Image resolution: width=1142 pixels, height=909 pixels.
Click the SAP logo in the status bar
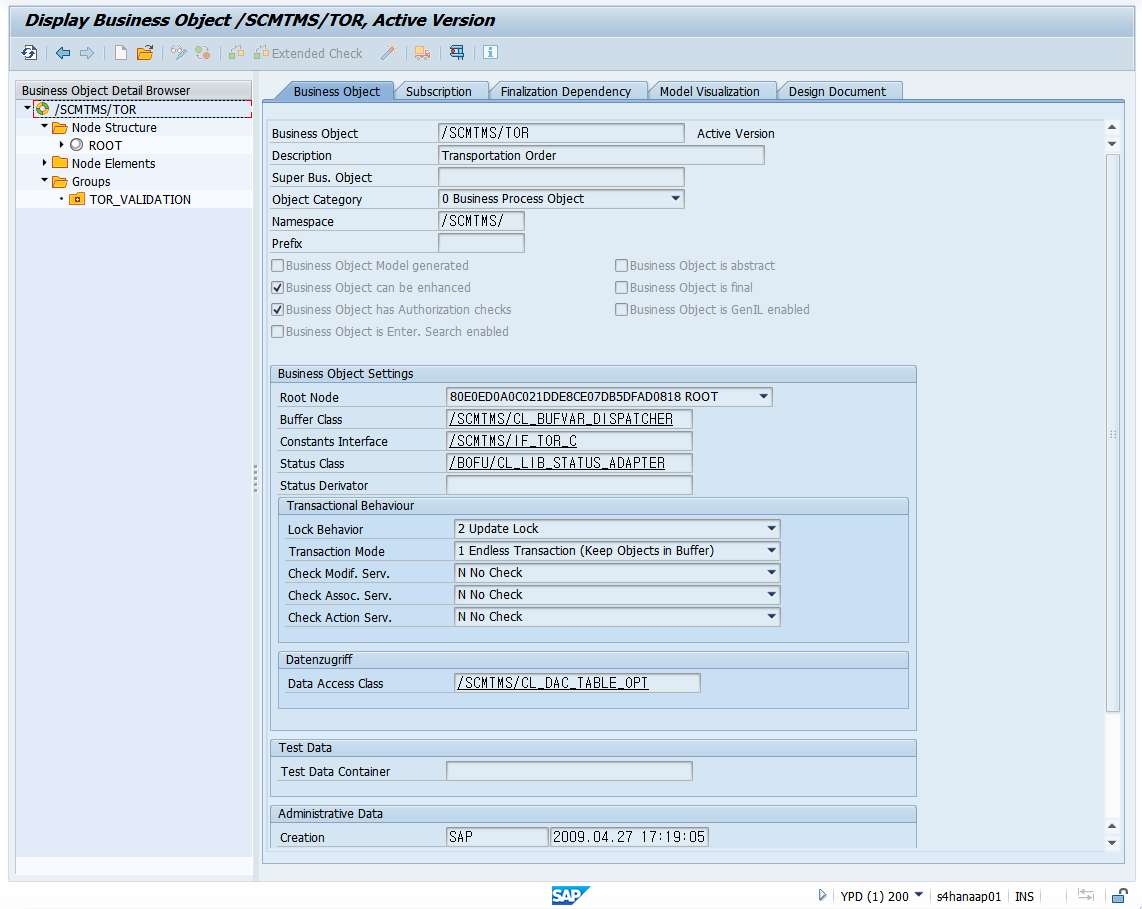click(570, 895)
